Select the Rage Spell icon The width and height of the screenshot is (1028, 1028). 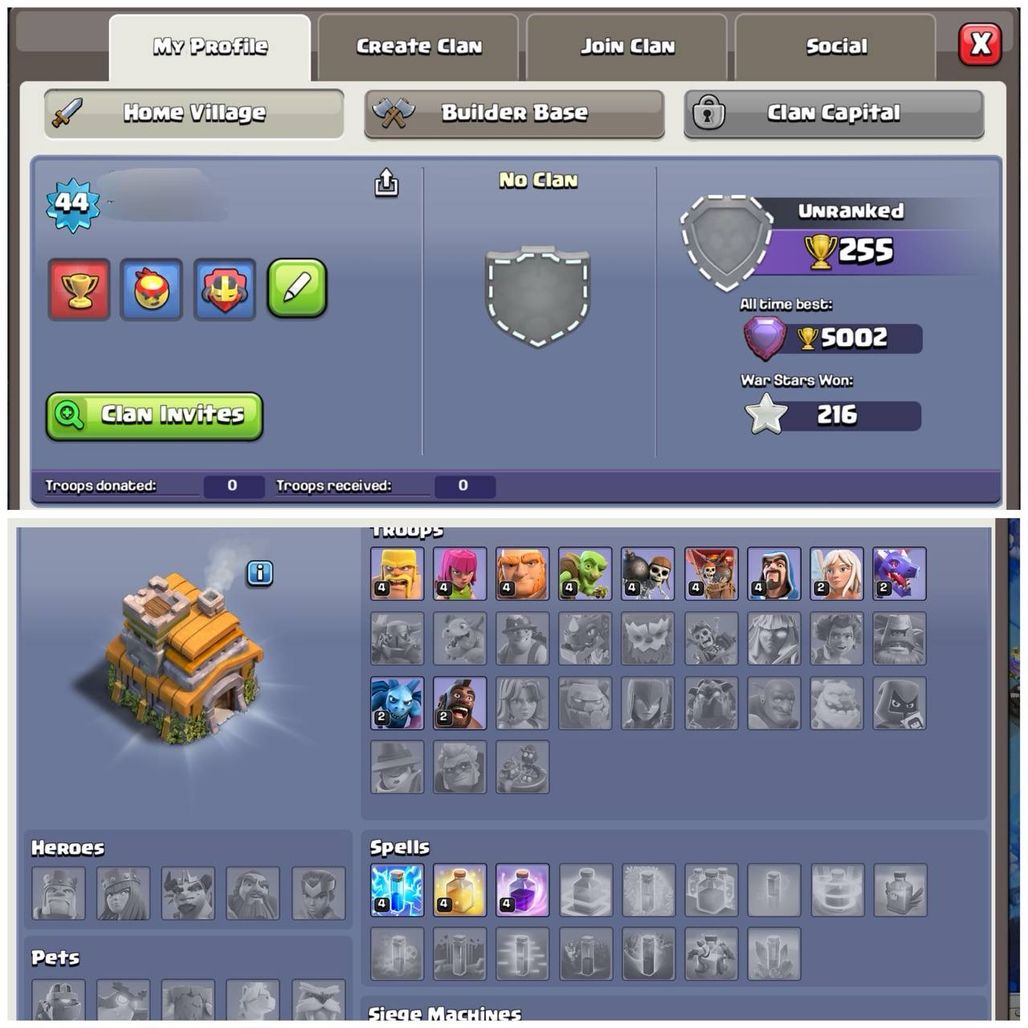coord(523,890)
